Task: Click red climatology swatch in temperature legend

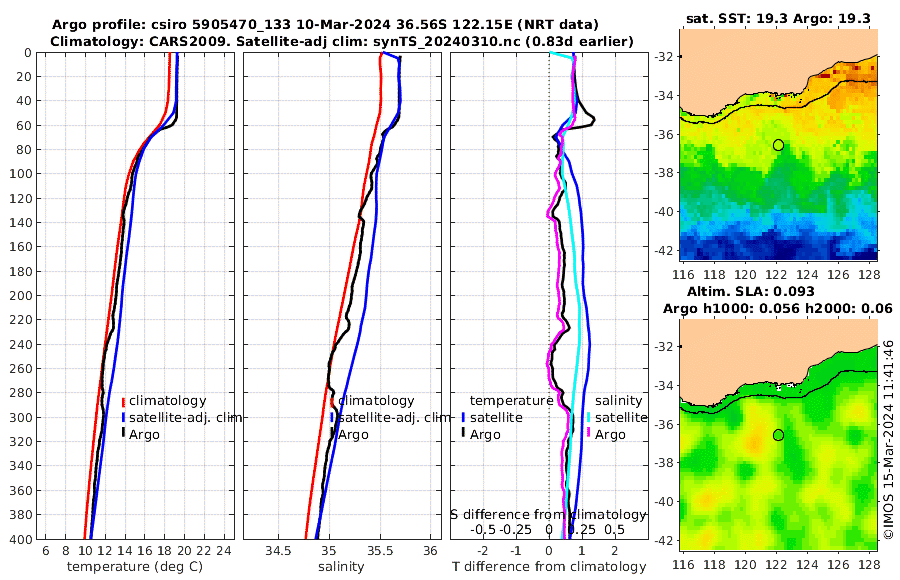Action: tap(123, 402)
